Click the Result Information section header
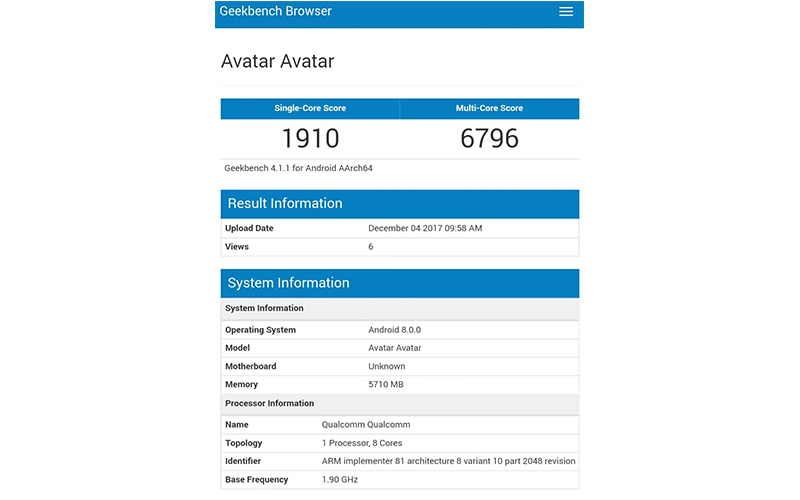This screenshot has width=800, height=500. [400, 204]
